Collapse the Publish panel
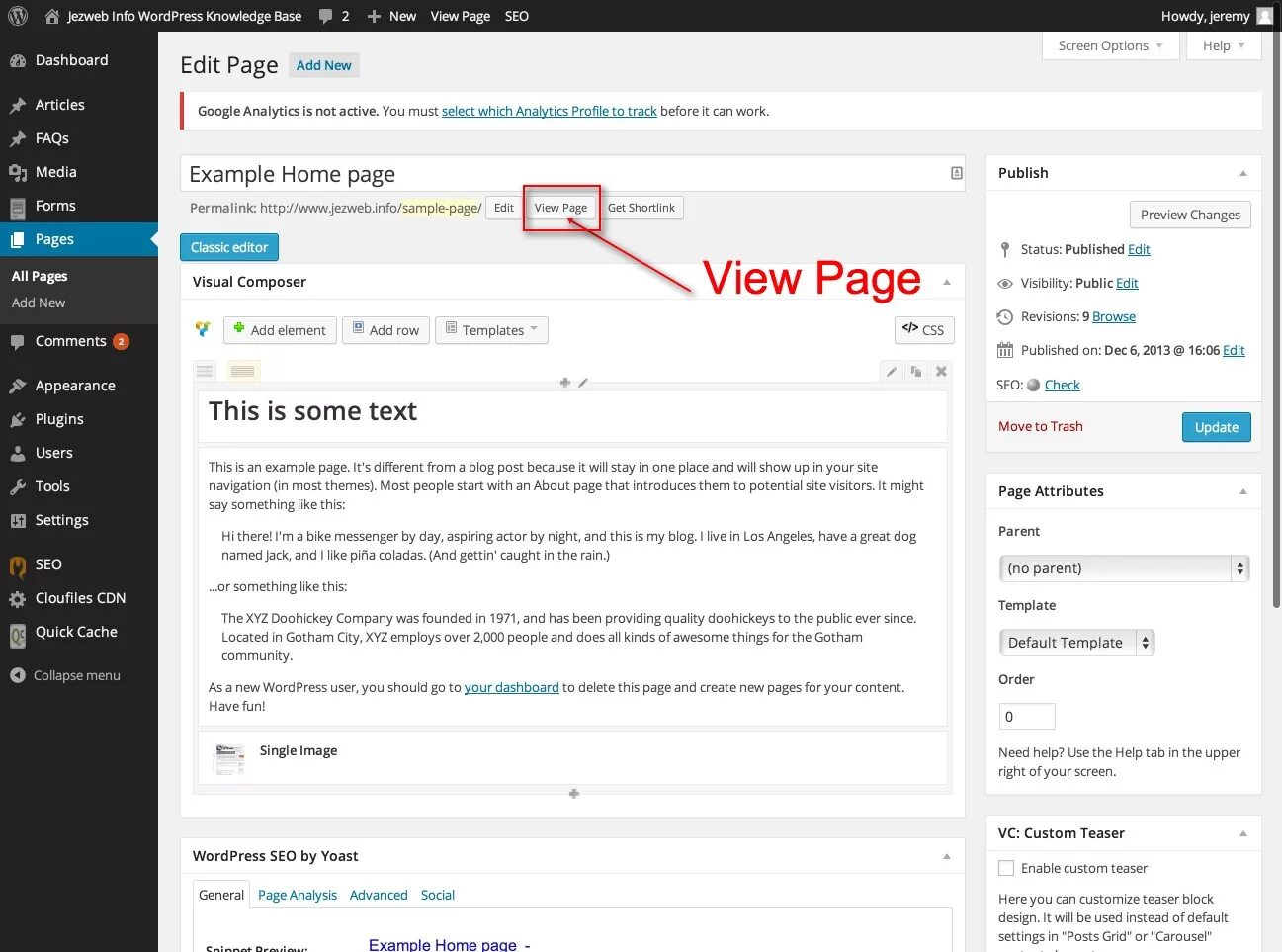Image resolution: width=1282 pixels, height=952 pixels. (x=1243, y=171)
